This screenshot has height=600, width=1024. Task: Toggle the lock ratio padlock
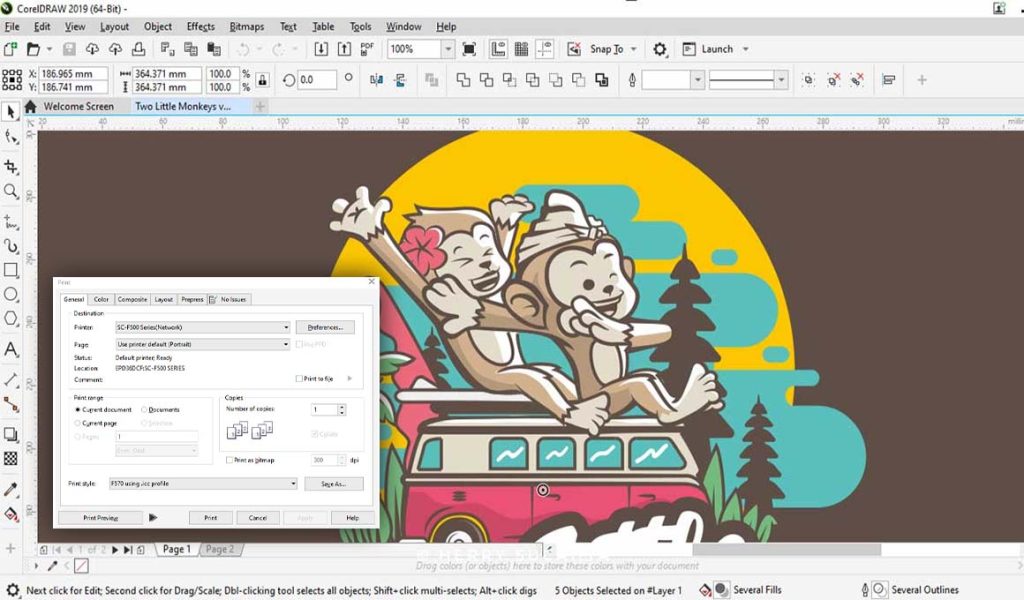tap(263, 80)
